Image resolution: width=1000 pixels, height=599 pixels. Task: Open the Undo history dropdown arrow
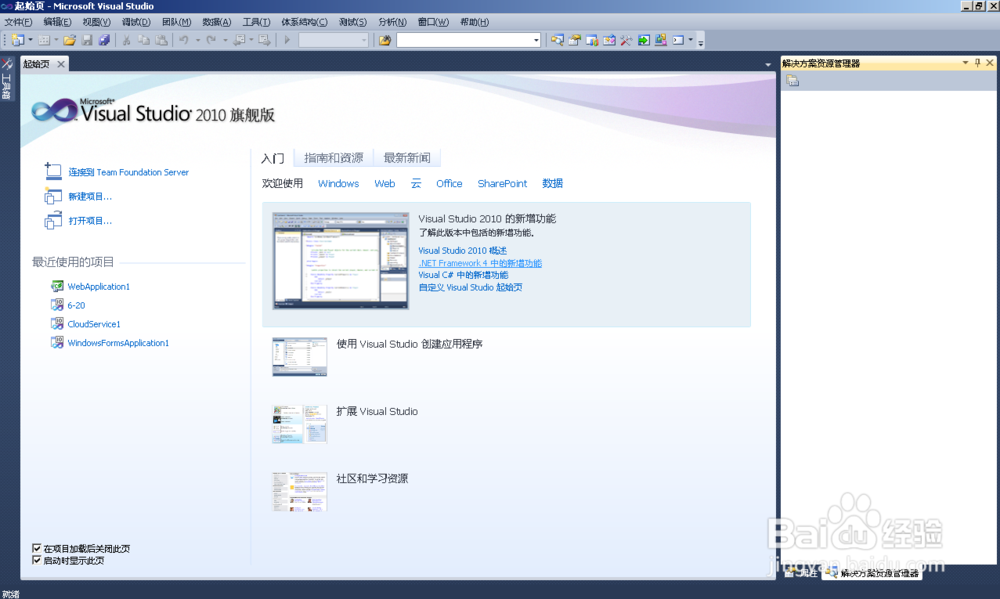click(198, 40)
